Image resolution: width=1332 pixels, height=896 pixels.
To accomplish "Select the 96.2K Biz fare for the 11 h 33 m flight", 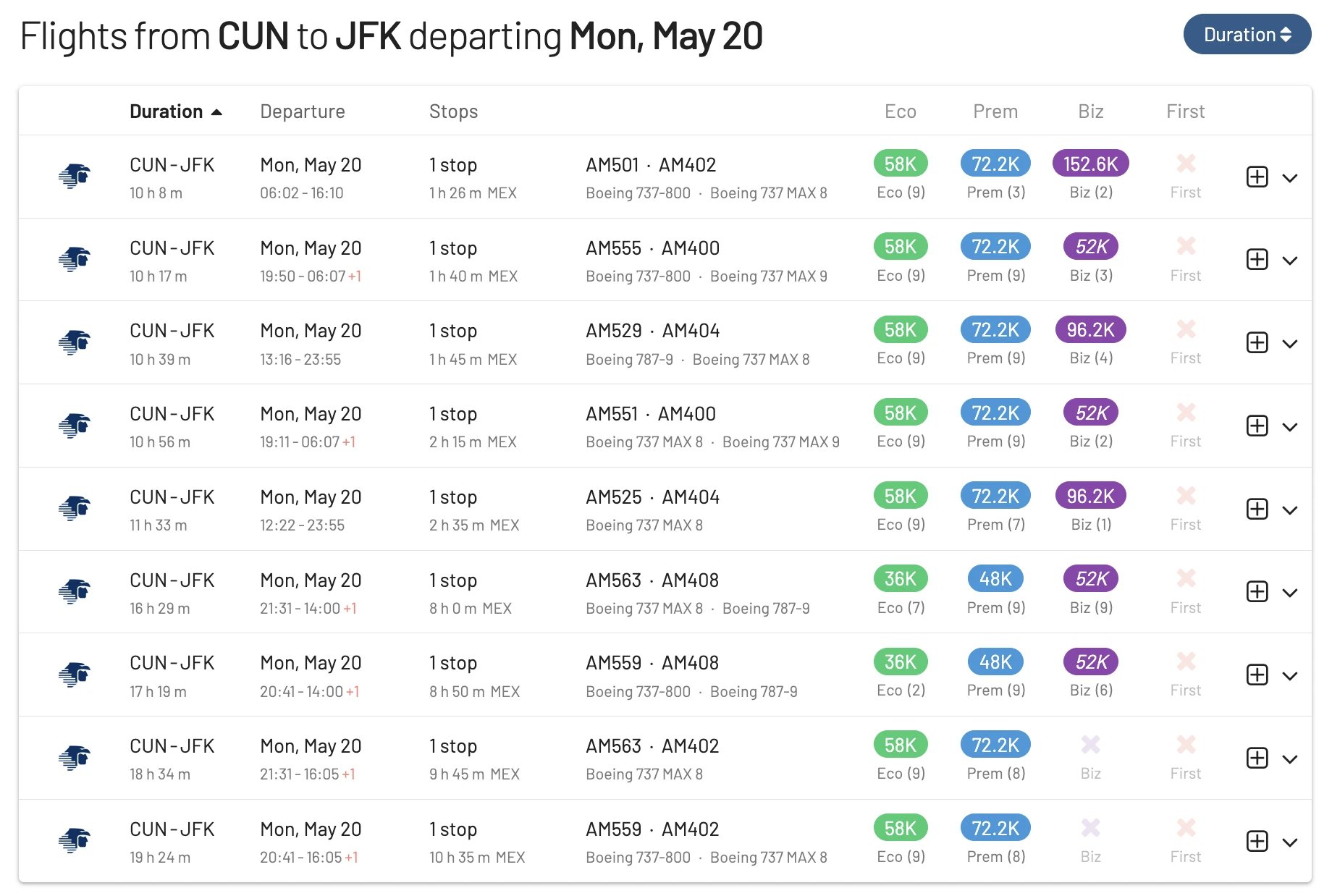I will coord(1090,496).
